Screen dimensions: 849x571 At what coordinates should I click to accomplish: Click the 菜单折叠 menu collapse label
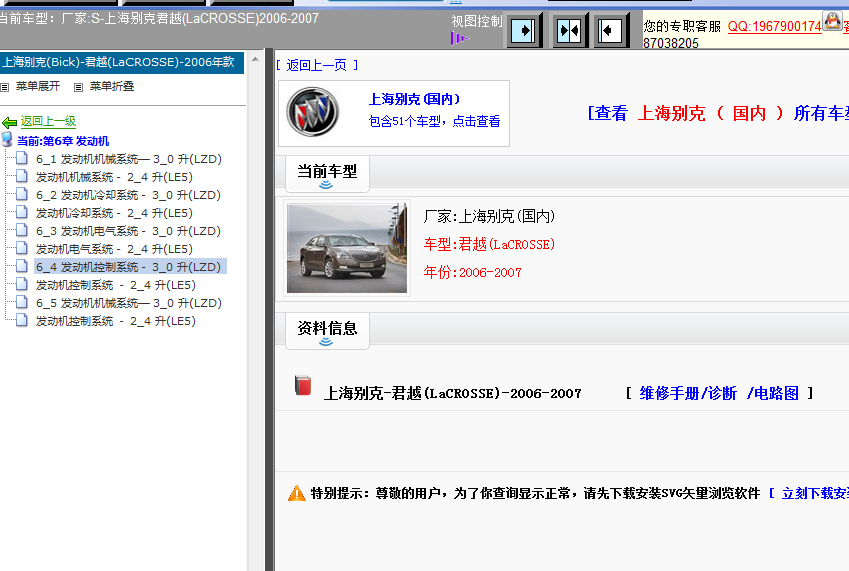tap(112, 87)
